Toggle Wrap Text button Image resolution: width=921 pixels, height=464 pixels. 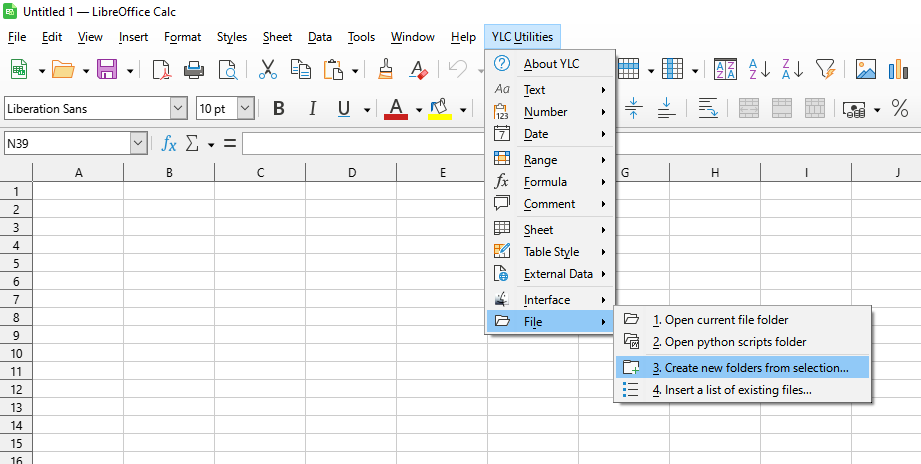[708, 109]
